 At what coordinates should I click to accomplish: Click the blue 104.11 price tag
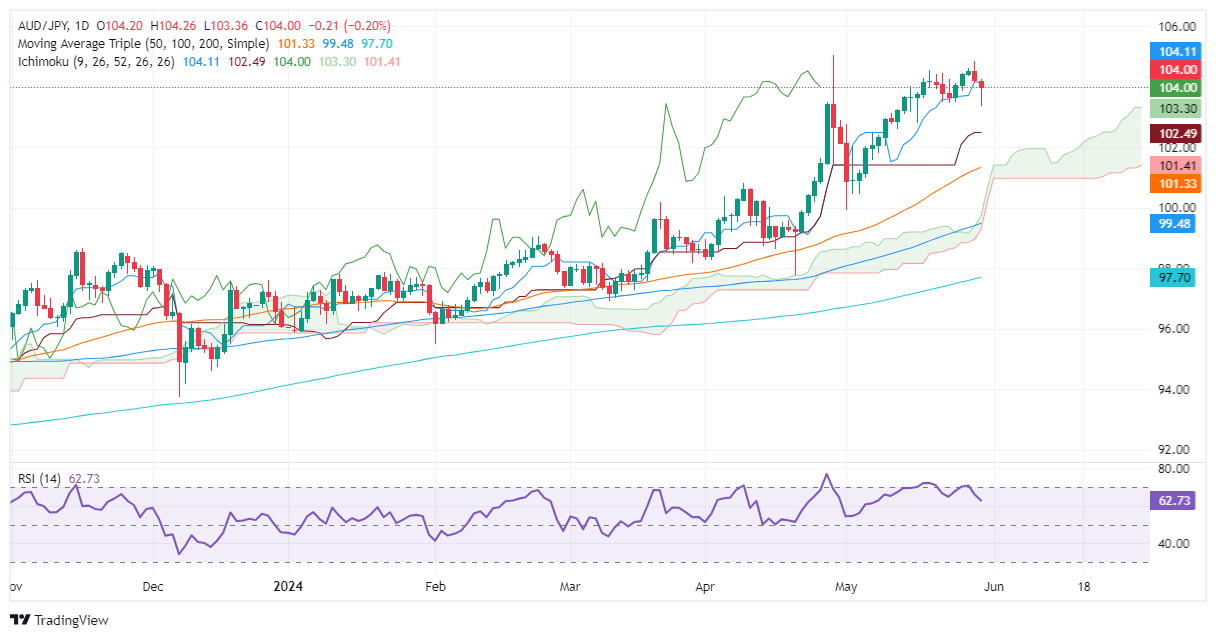point(1176,50)
